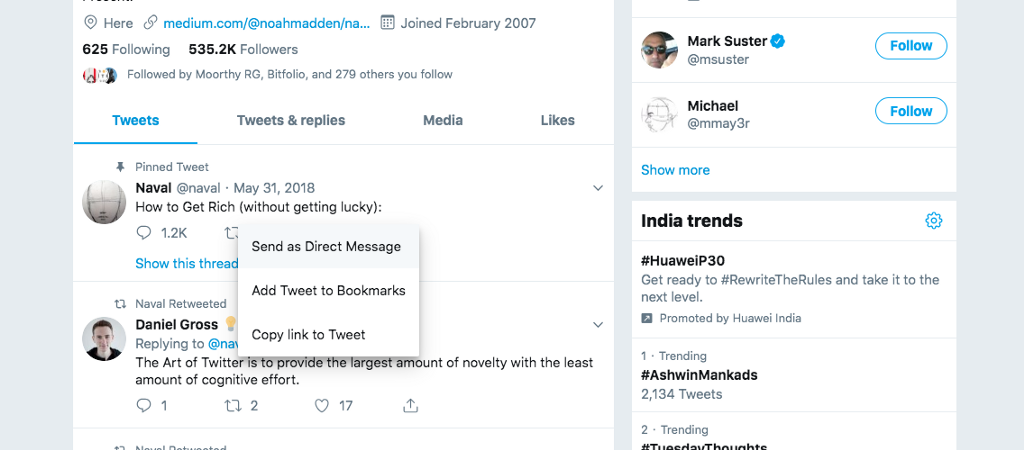The width and height of the screenshot is (1024, 450).
Task: Select Copy link to Tweet
Action: (308, 335)
